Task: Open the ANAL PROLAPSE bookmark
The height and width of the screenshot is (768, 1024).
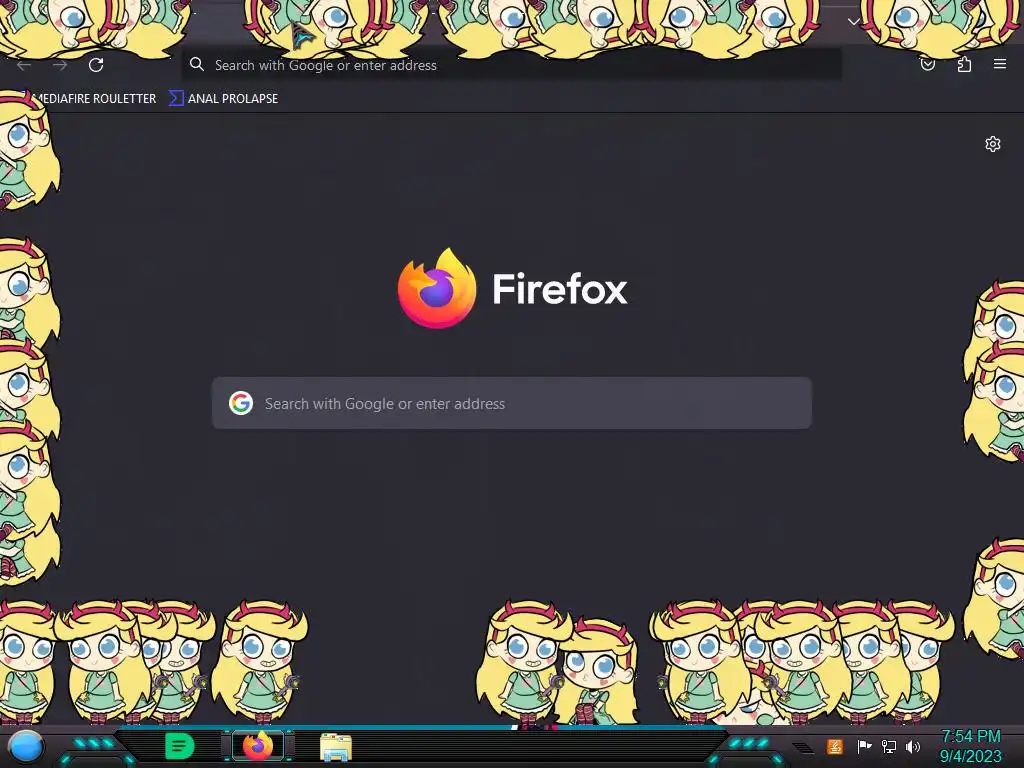Action: 224,99
